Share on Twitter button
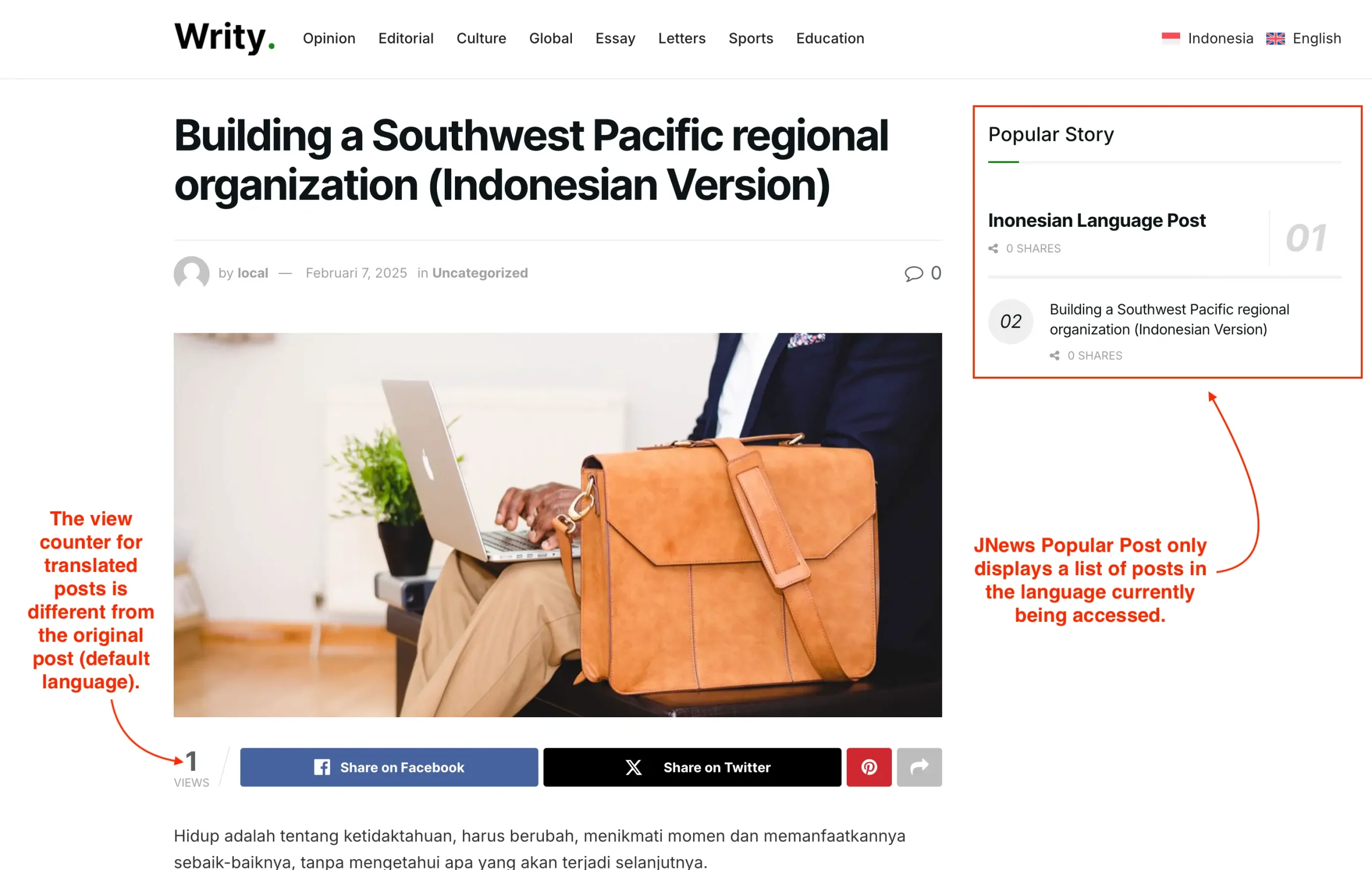Screen dimensions: 1372x870 pyautogui.click(x=692, y=767)
